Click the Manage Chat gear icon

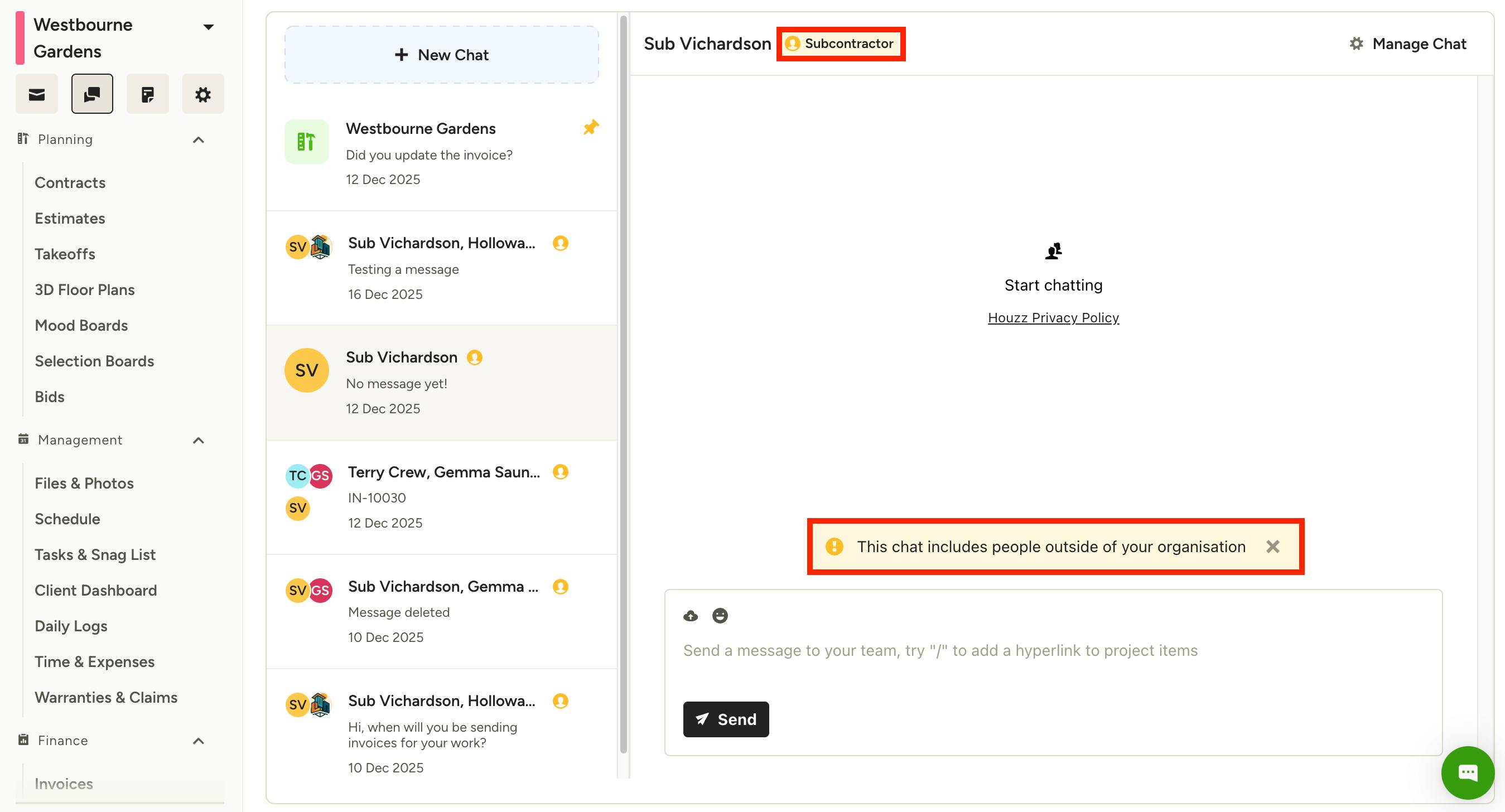point(1357,44)
